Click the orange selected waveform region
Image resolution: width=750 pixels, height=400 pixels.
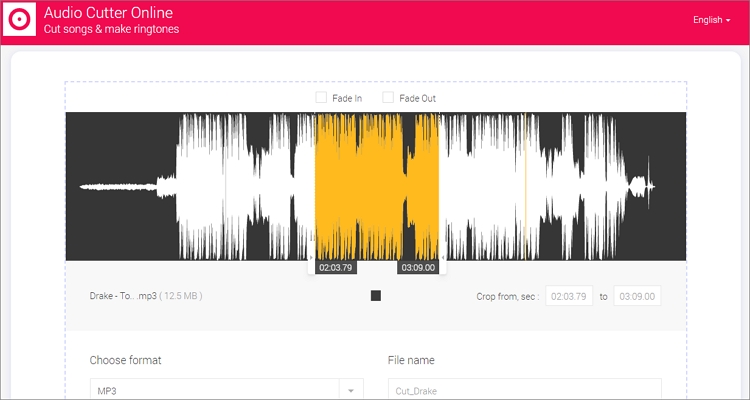click(x=377, y=187)
